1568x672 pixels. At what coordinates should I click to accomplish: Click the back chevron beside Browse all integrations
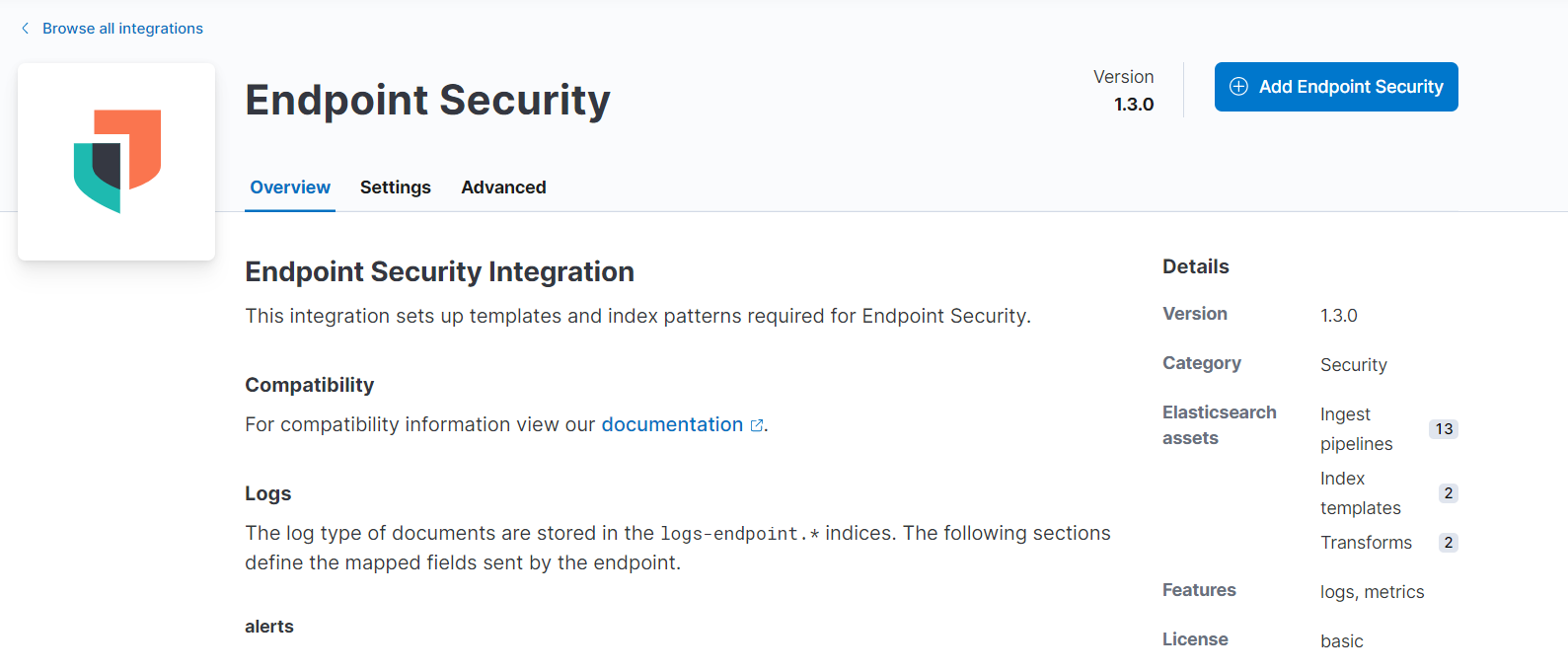(x=25, y=29)
